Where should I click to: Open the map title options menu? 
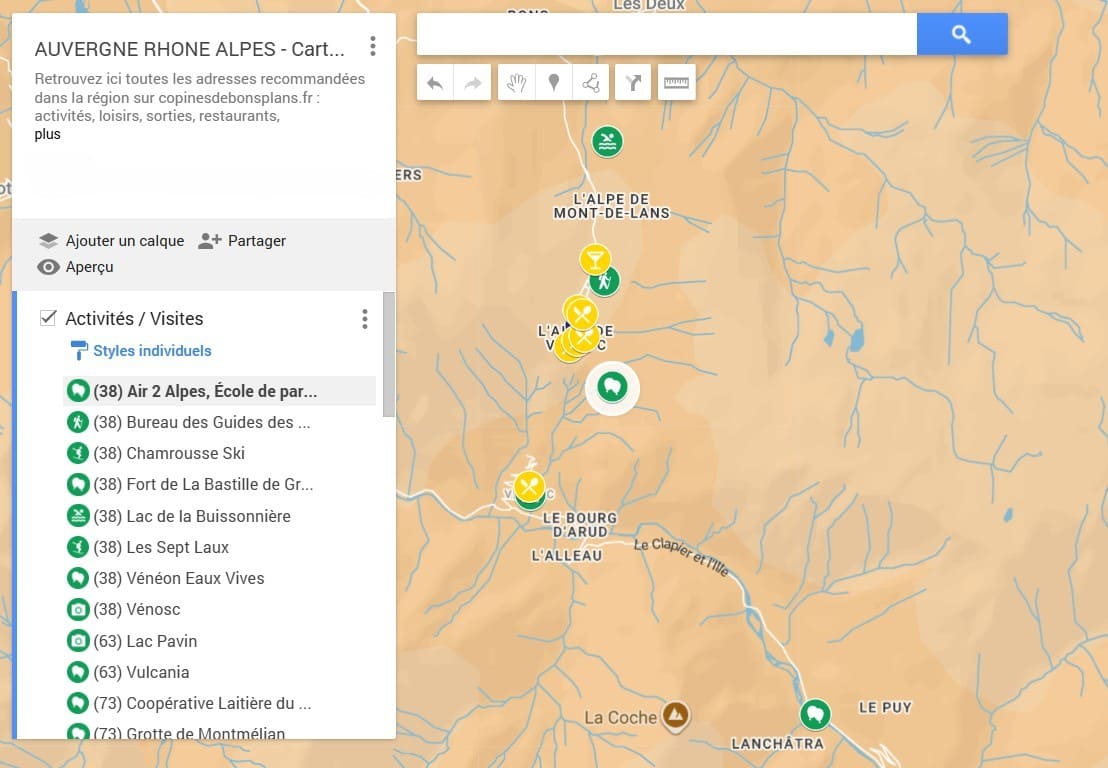point(372,47)
